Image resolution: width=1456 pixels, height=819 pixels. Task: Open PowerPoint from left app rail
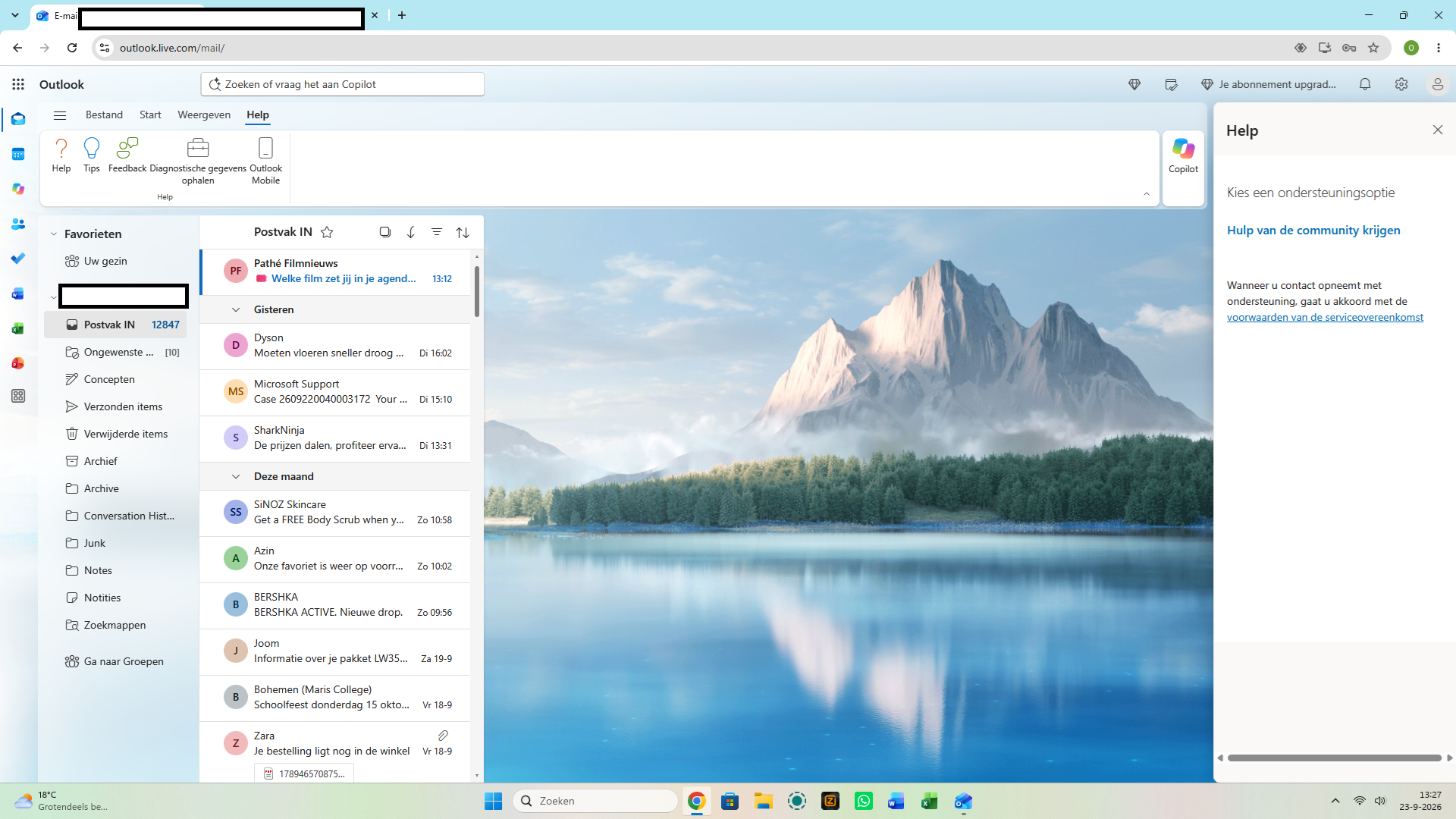click(18, 363)
